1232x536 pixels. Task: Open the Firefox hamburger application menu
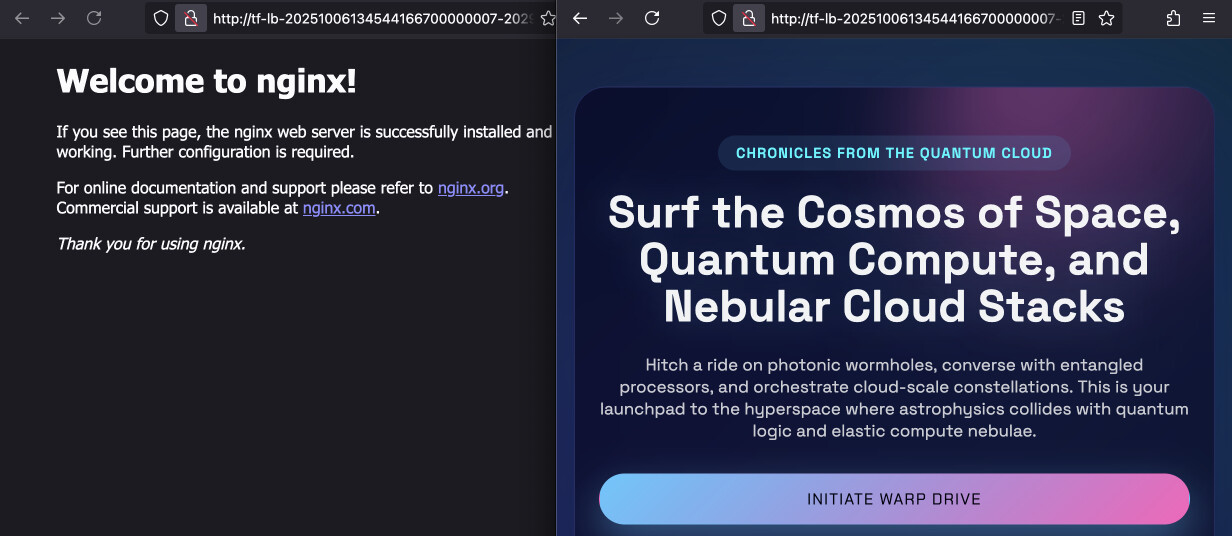click(x=1208, y=18)
